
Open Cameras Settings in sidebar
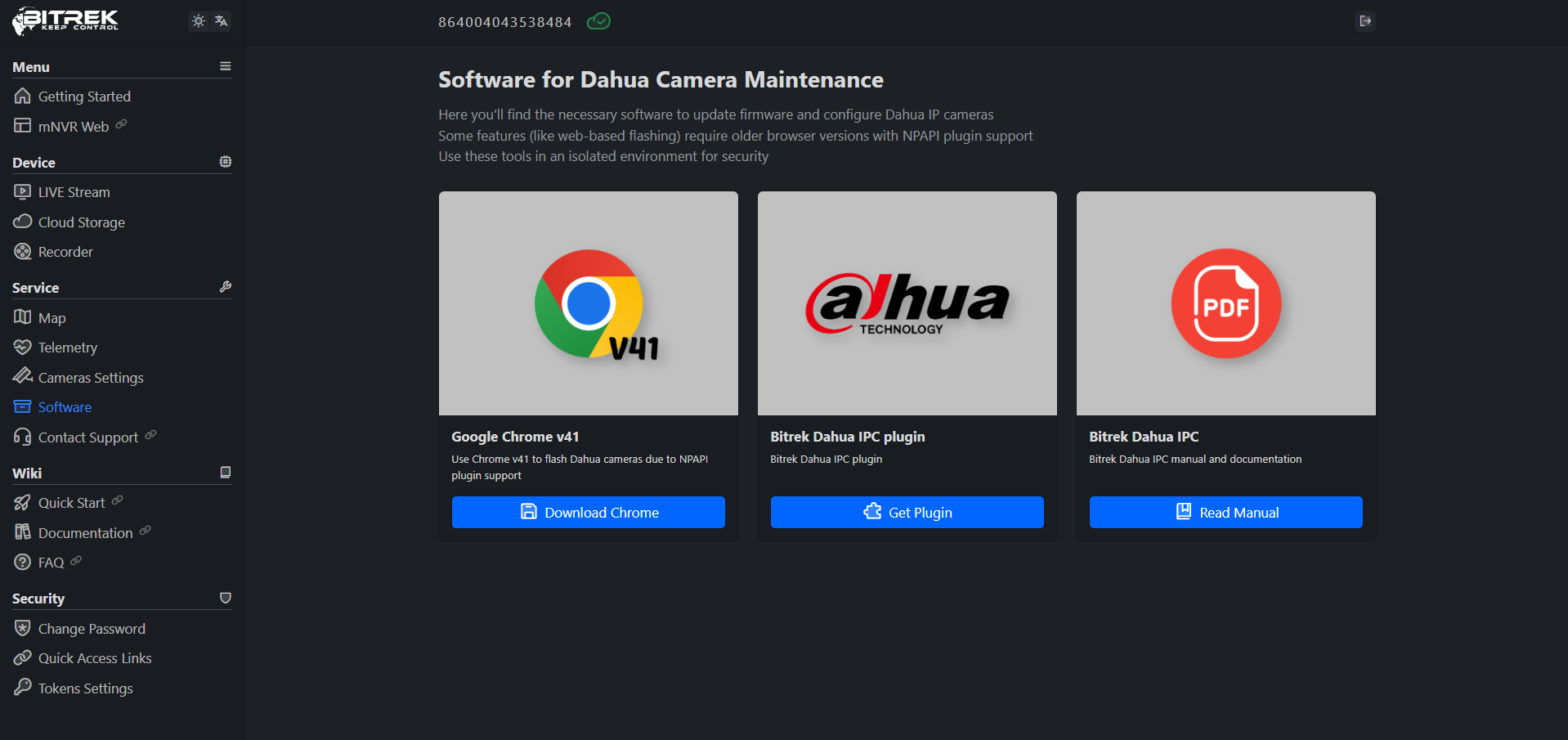pos(90,378)
